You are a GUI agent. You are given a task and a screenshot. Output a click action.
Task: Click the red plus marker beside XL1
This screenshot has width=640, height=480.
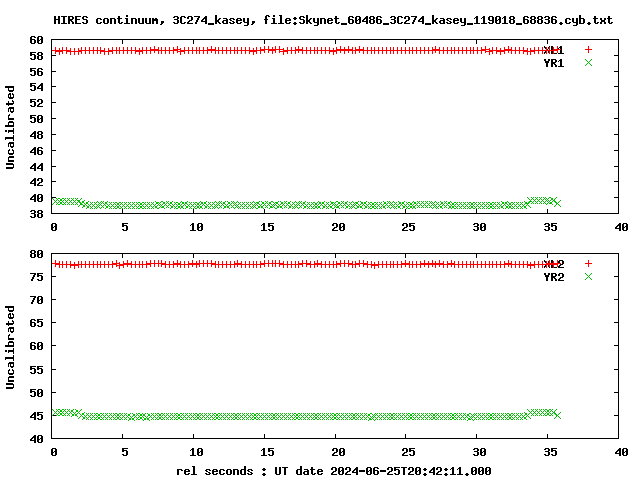pyautogui.click(x=588, y=49)
